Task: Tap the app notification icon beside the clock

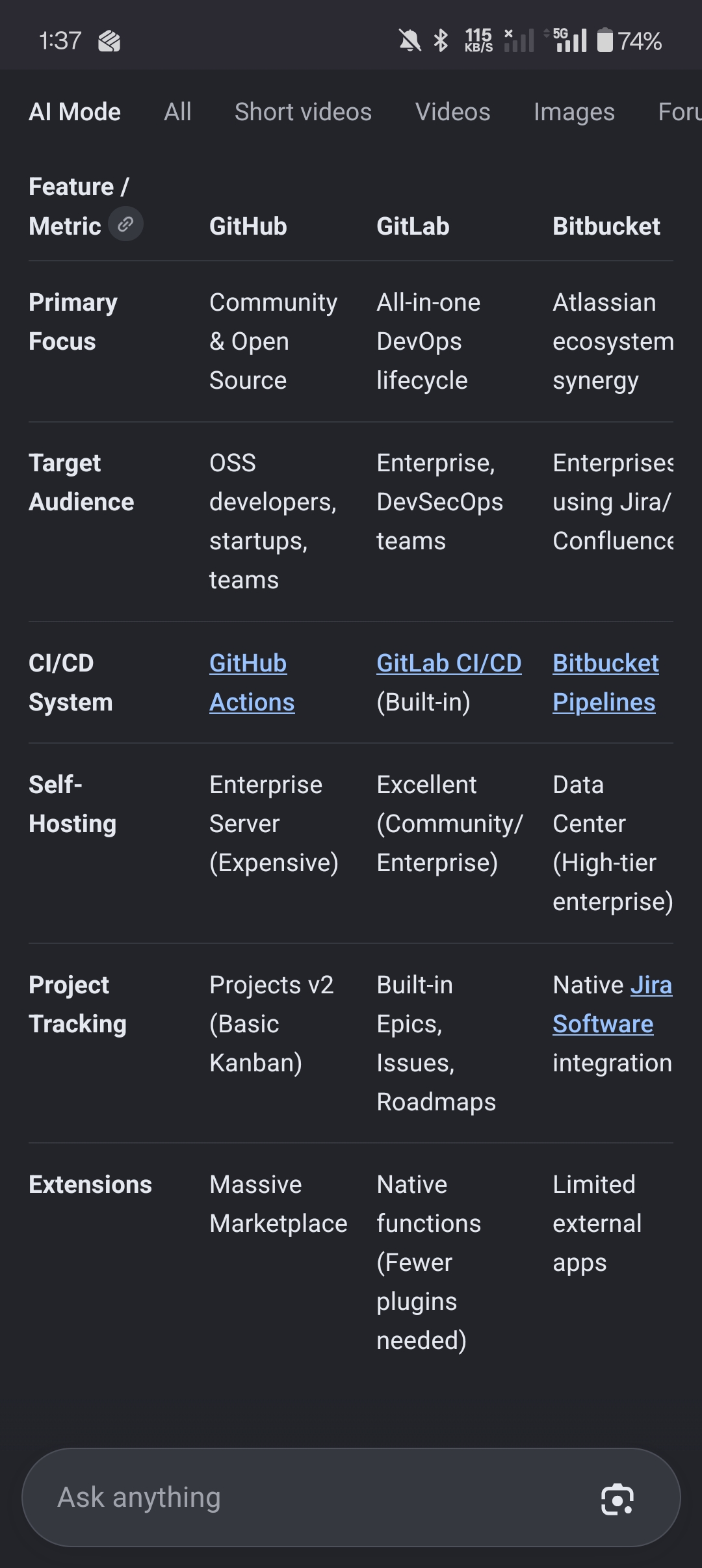Action: [x=109, y=42]
